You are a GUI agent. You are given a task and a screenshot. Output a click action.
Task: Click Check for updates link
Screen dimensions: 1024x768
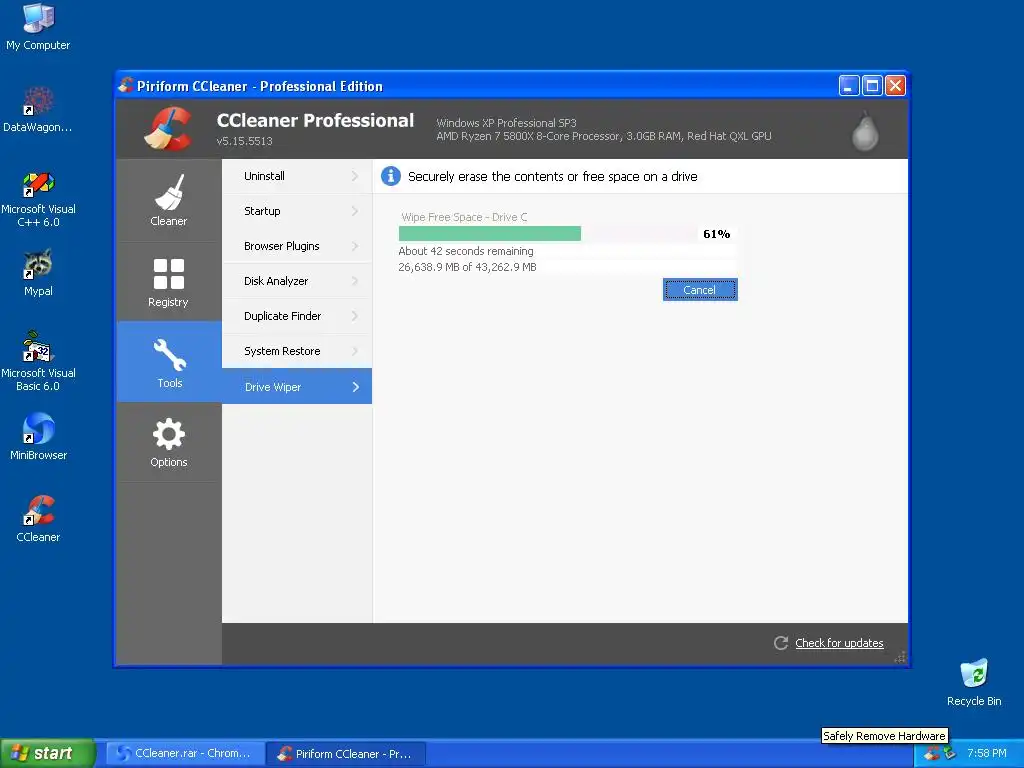[839, 643]
